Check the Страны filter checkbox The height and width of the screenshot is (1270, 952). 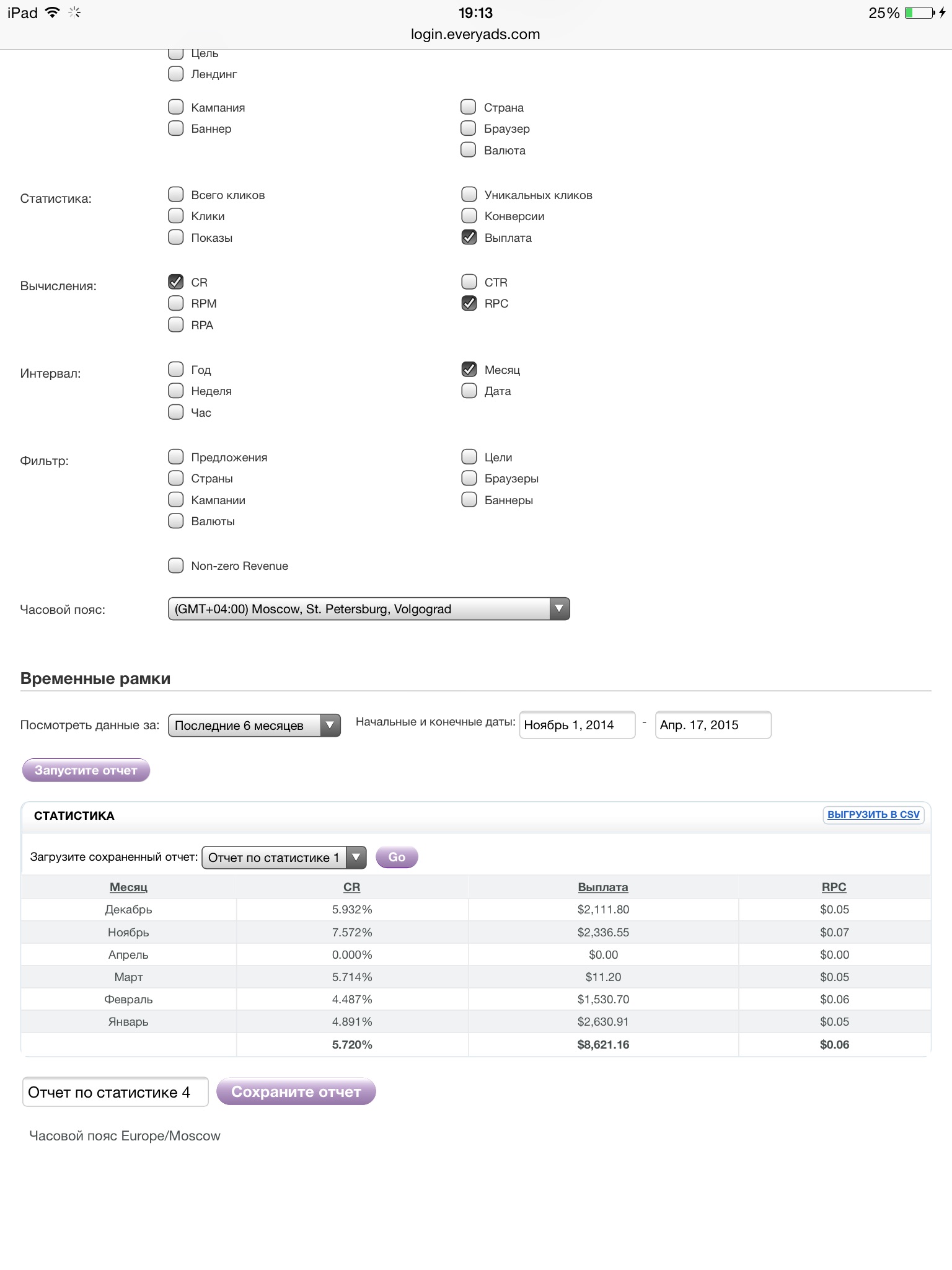coord(176,478)
